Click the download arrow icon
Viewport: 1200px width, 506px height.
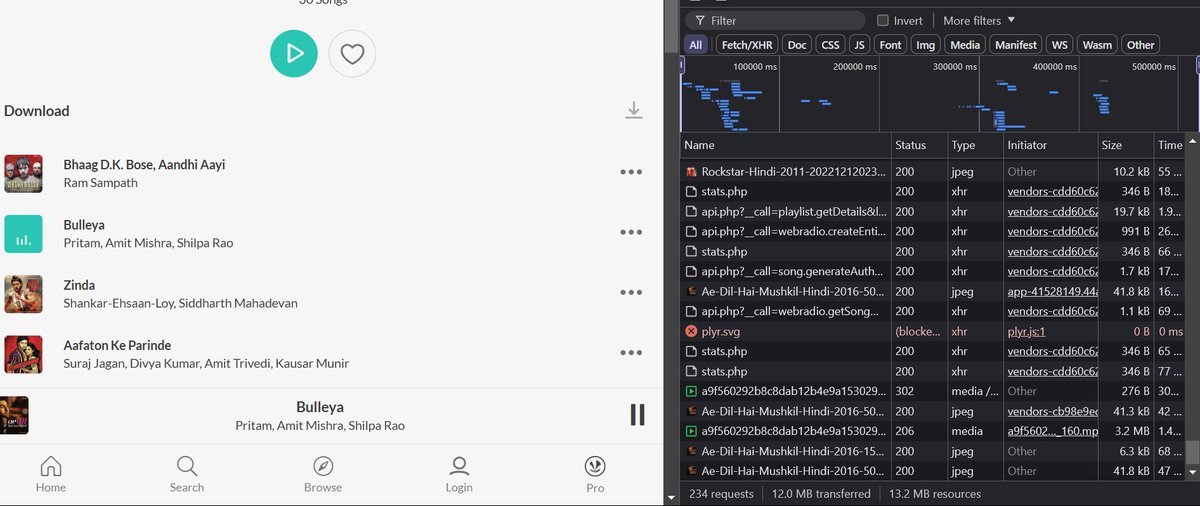pyautogui.click(x=633, y=110)
